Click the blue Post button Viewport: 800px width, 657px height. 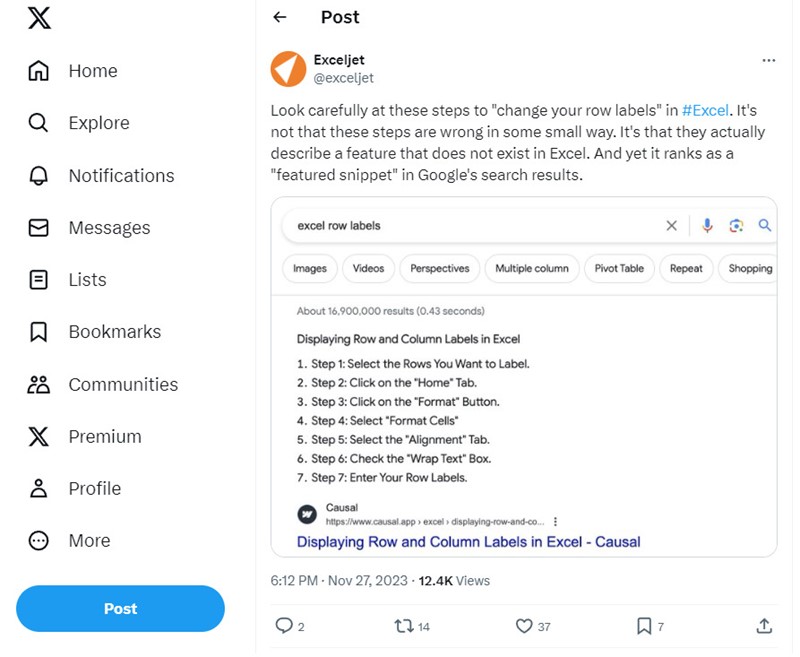point(120,608)
